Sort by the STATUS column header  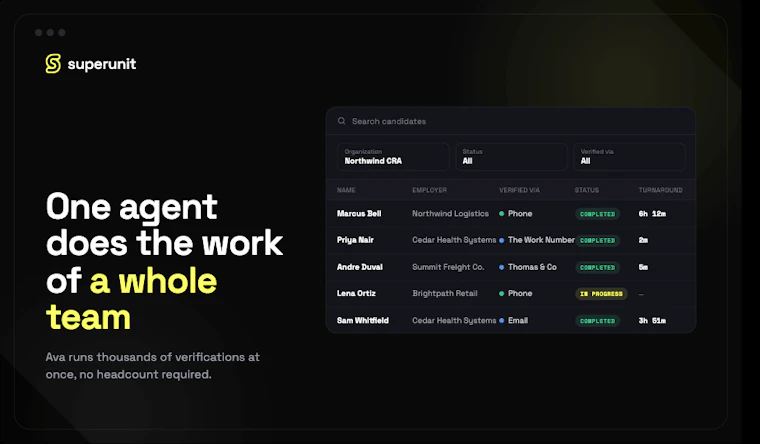(x=586, y=190)
